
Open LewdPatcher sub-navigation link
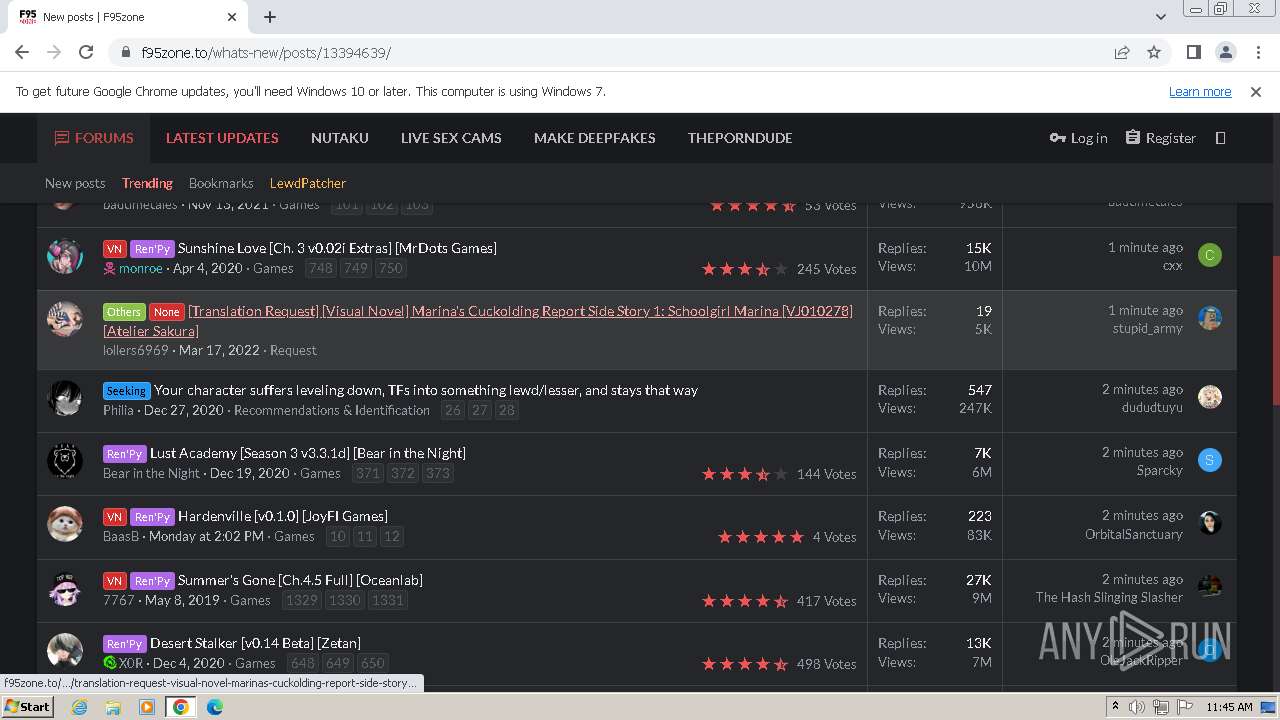click(x=308, y=183)
